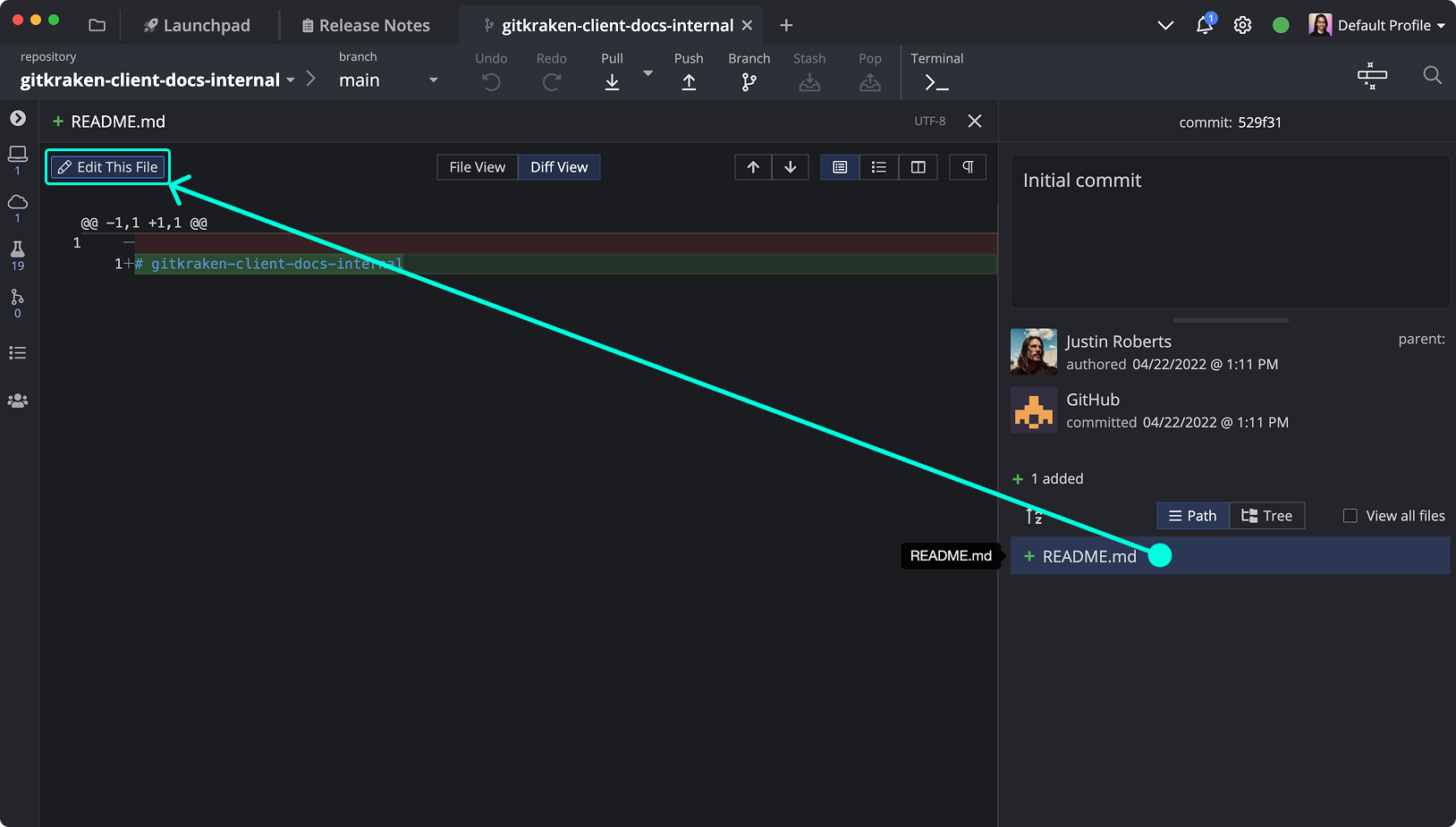Image resolution: width=1456 pixels, height=827 pixels.
Task: Click the 1 added summary
Action: (x=1047, y=479)
